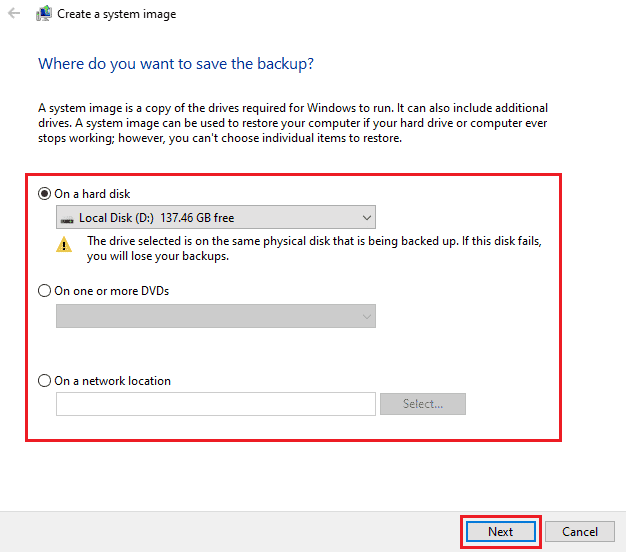Click the On a hard disk label
Viewport: 627px width, 552px height.
click(92, 194)
